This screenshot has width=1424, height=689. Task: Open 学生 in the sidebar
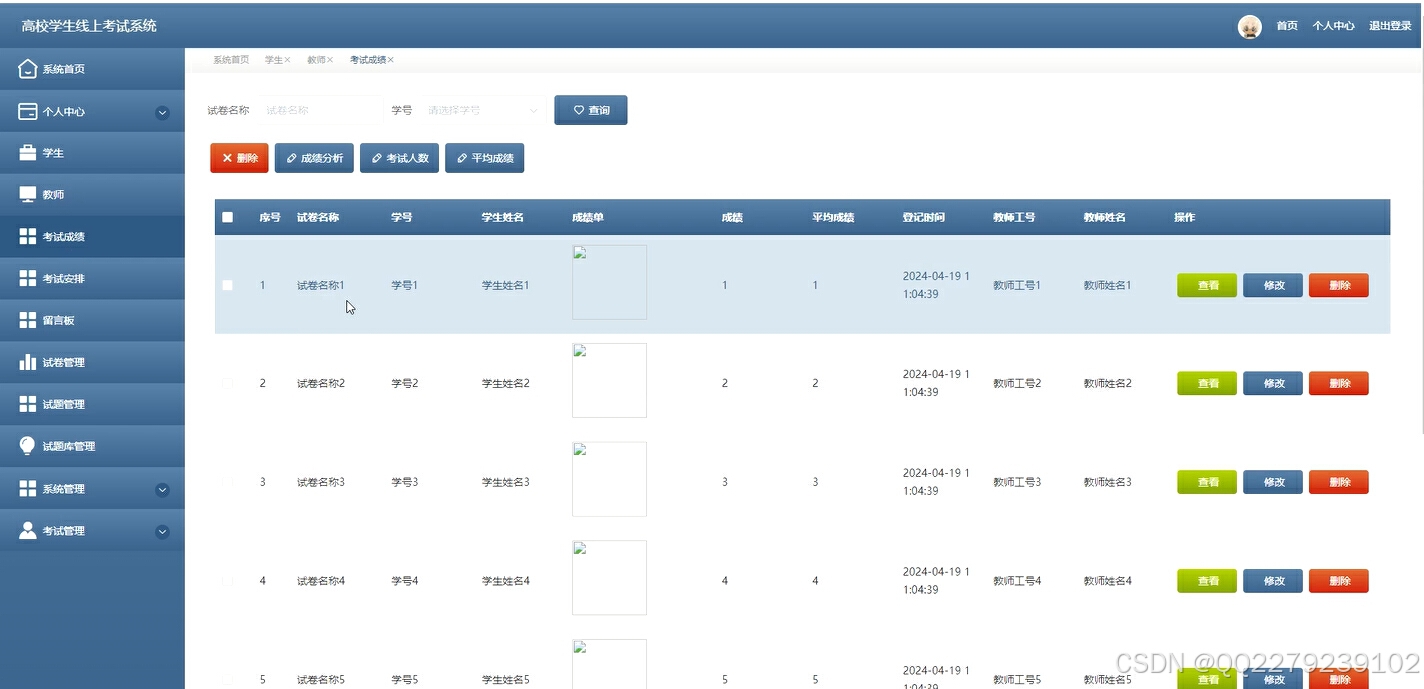[x=92, y=153]
